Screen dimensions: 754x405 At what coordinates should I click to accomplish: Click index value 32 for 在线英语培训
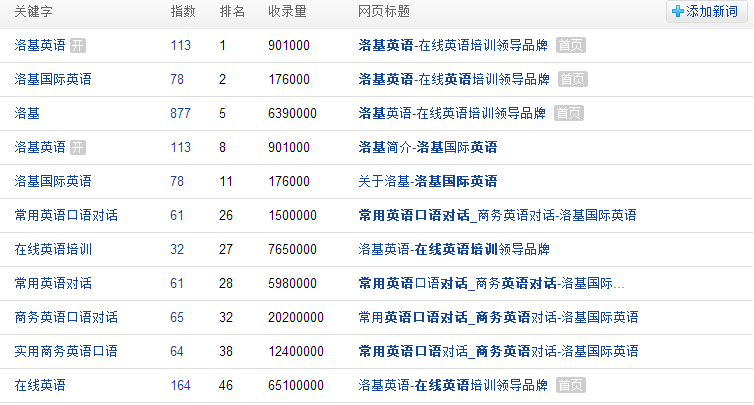click(x=177, y=250)
